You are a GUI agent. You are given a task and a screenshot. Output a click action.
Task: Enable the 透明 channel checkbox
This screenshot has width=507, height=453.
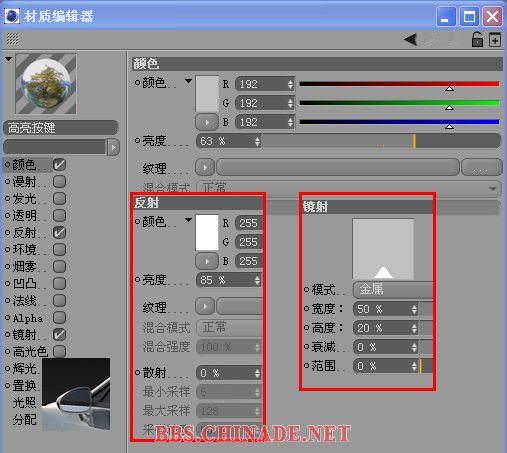pyautogui.click(x=59, y=216)
